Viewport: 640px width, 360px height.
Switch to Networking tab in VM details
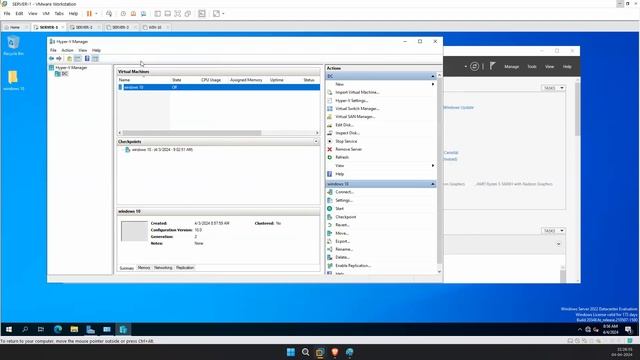point(163,268)
